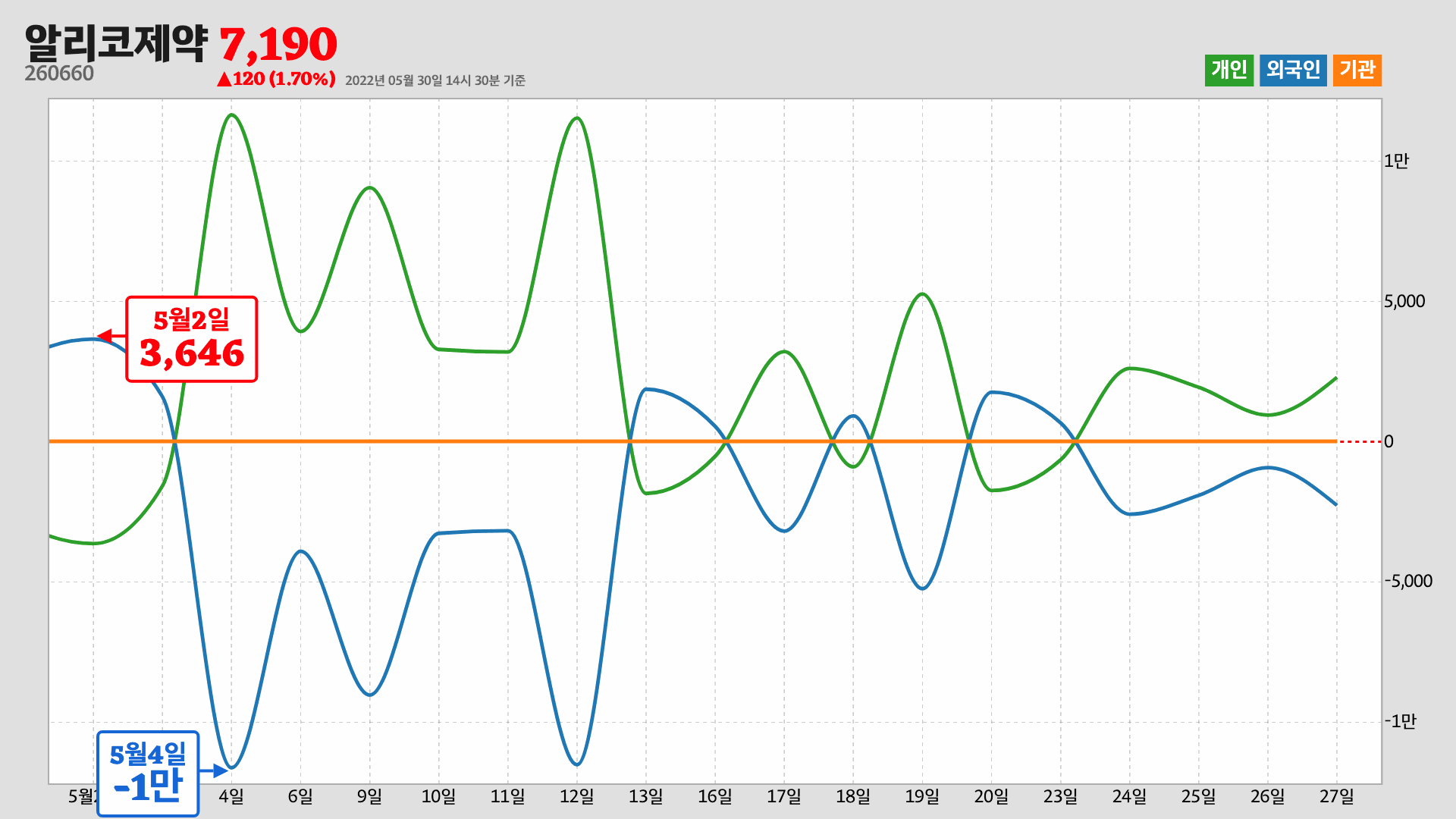
Task: Click the y-axis label 1만
Action: 1396,161
